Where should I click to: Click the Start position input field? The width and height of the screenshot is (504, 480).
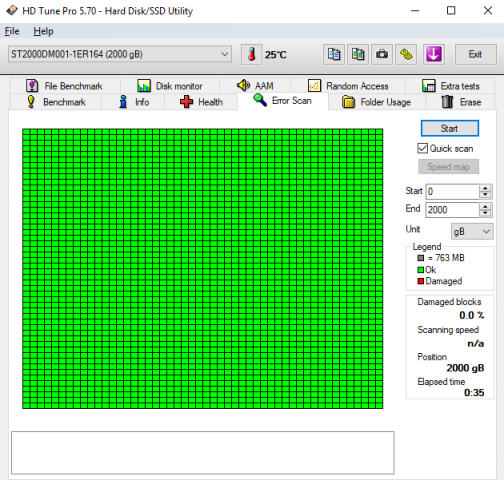click(452, 191)
